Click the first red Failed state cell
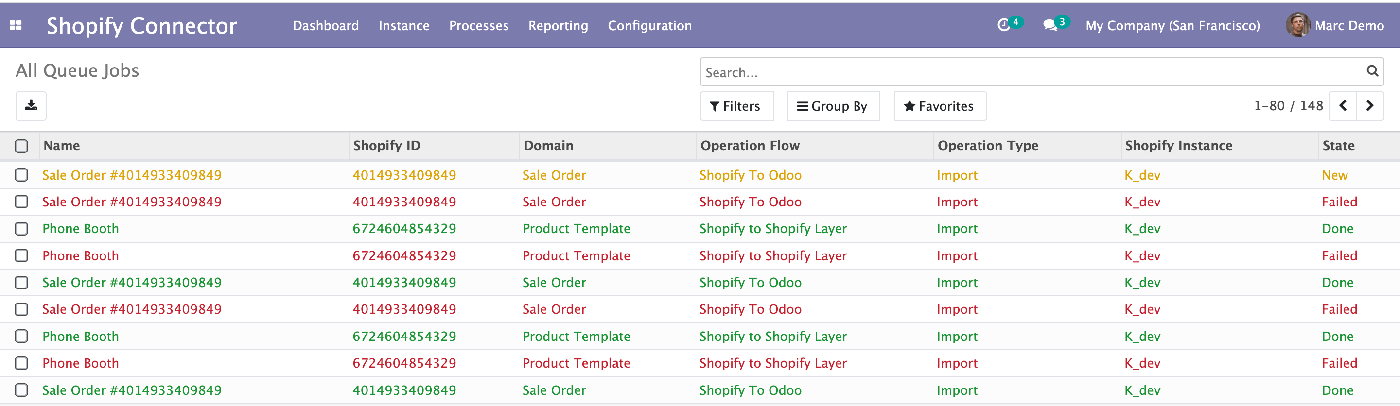Viewport: 1400px width, 406px height. 1340,202
